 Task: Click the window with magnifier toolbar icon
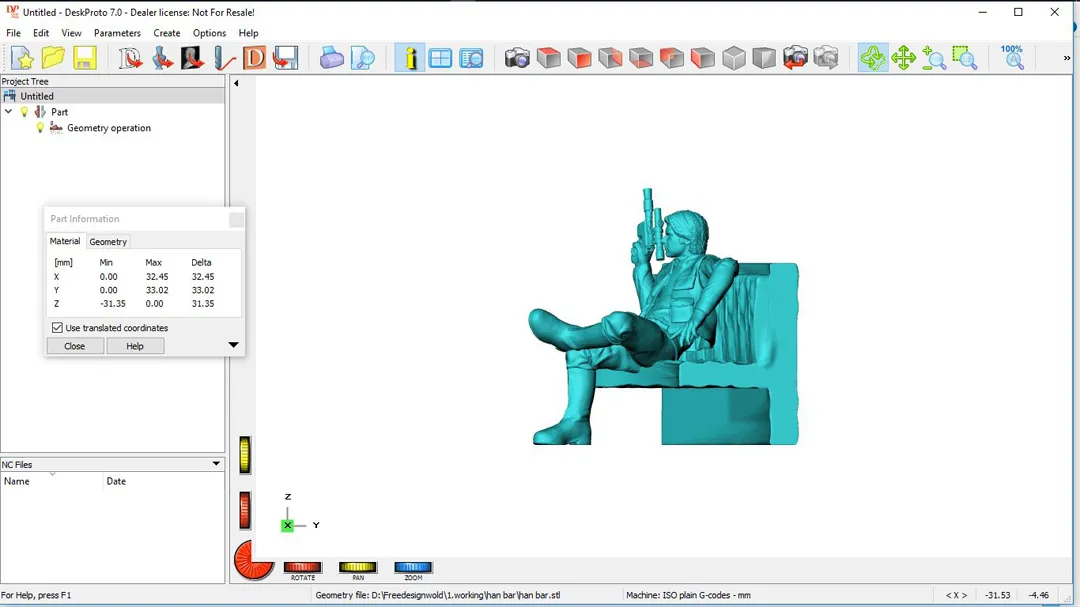click(472, 58)
